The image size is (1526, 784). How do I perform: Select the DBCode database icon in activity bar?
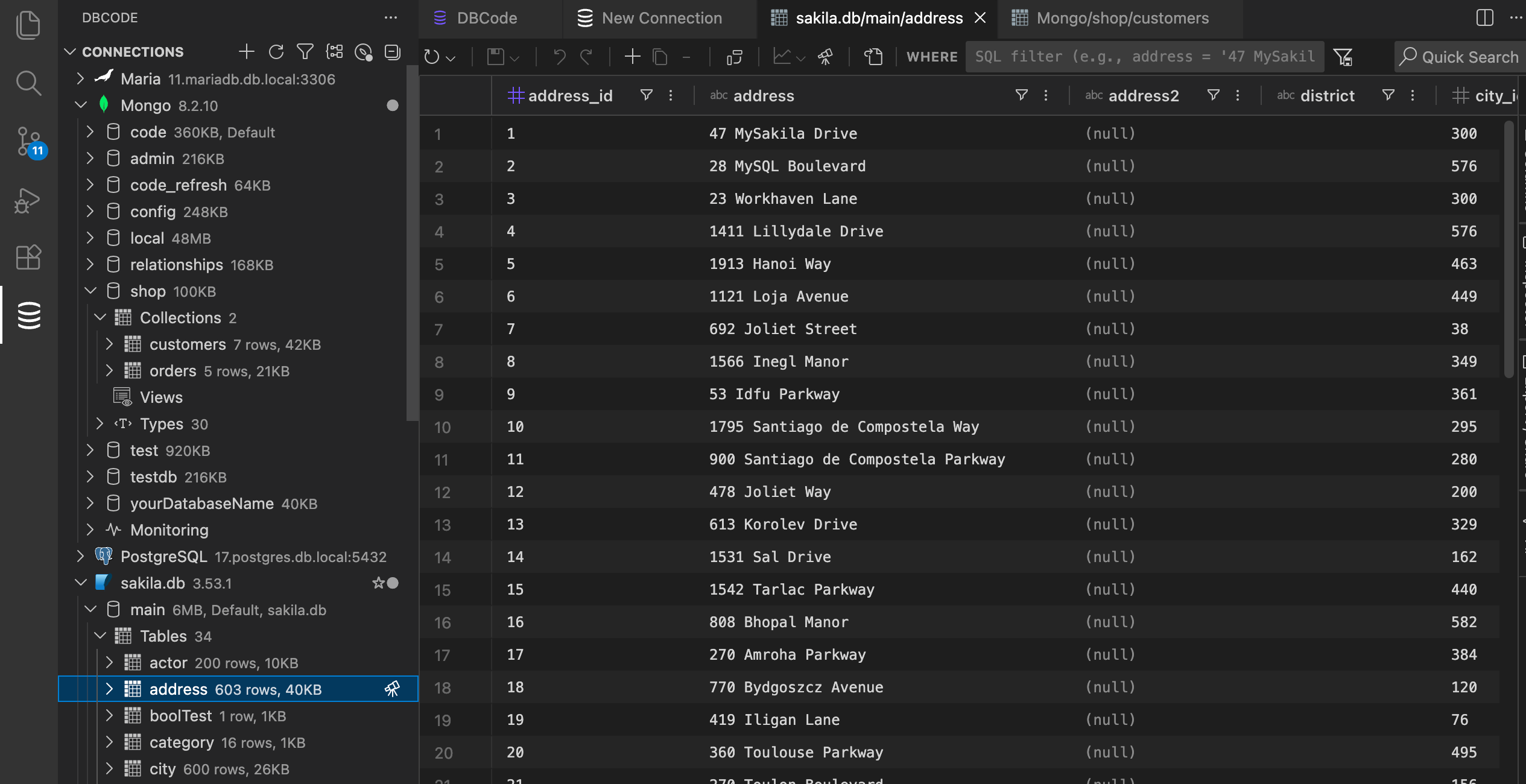(x=28, y=315)
